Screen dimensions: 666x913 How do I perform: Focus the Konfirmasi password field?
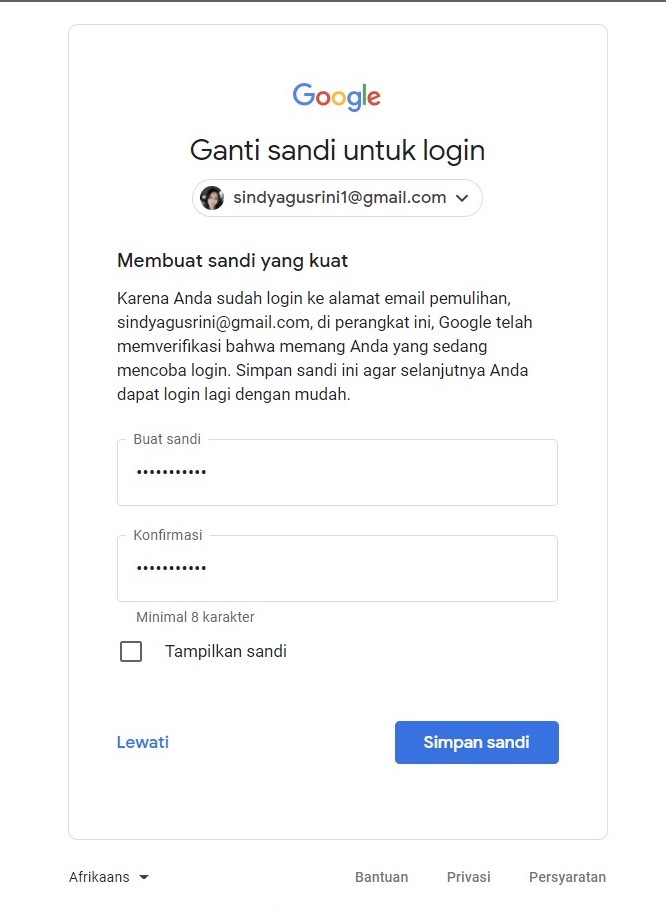click(337, 568)
